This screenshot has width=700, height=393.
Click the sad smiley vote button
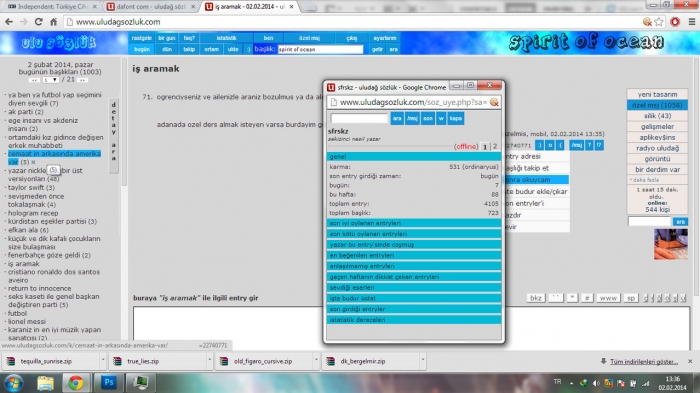point(560,145)
